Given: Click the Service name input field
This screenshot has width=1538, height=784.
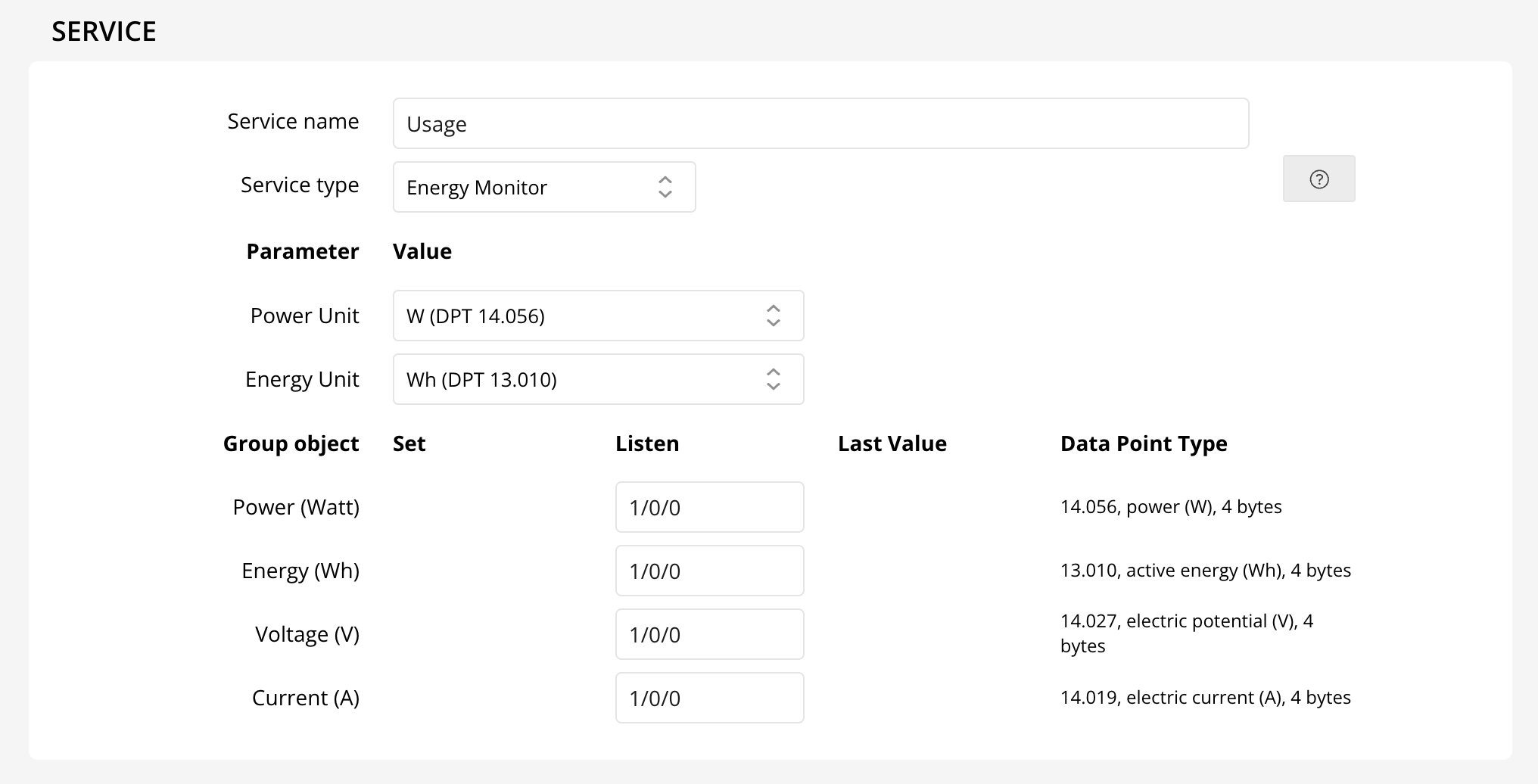Looking at the screenshot, I should (x=820, y=123).
